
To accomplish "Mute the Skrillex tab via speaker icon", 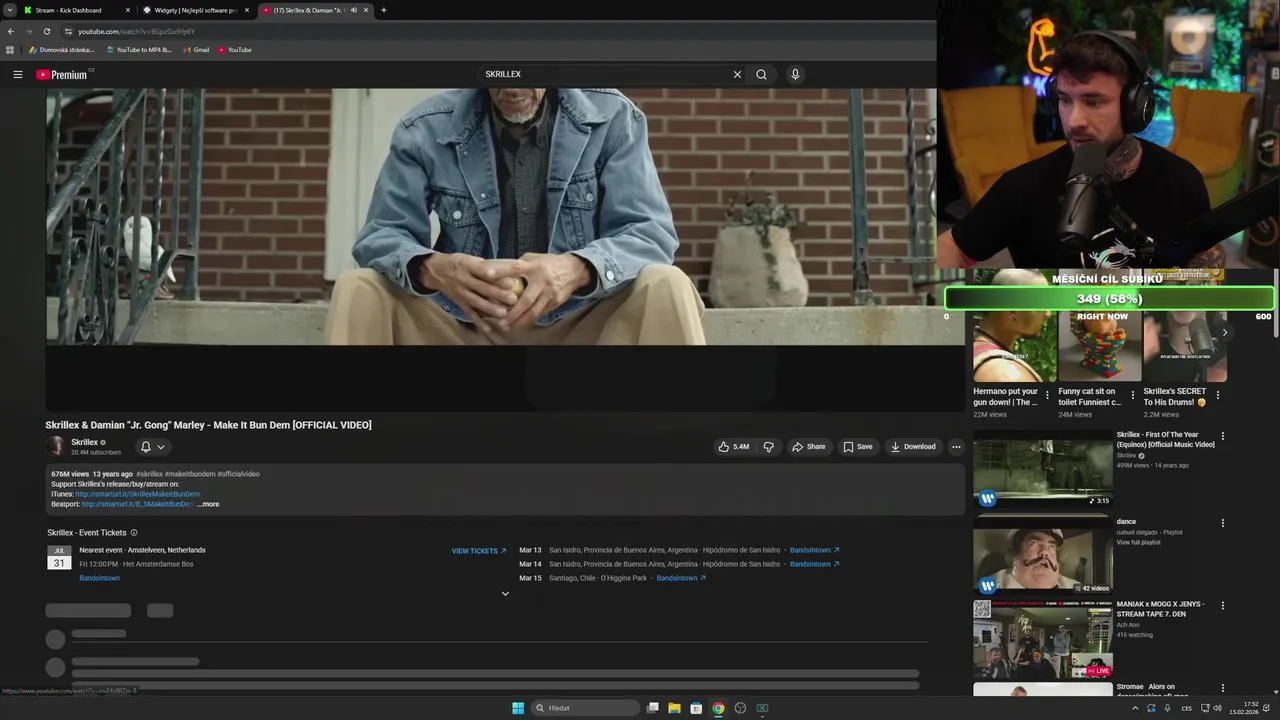I will tap(353, 10).
